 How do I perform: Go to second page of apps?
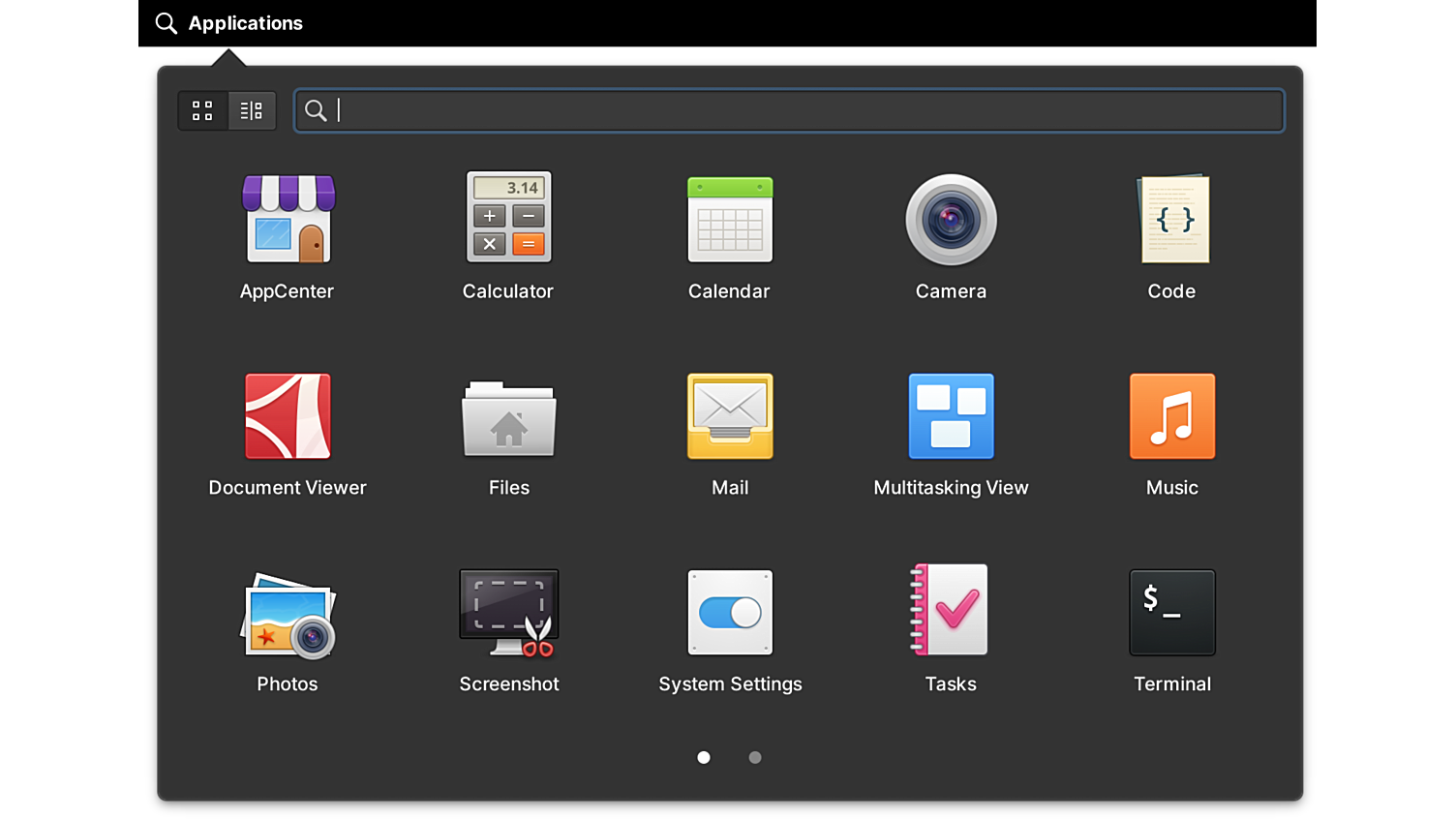click(x=755, y=758)
